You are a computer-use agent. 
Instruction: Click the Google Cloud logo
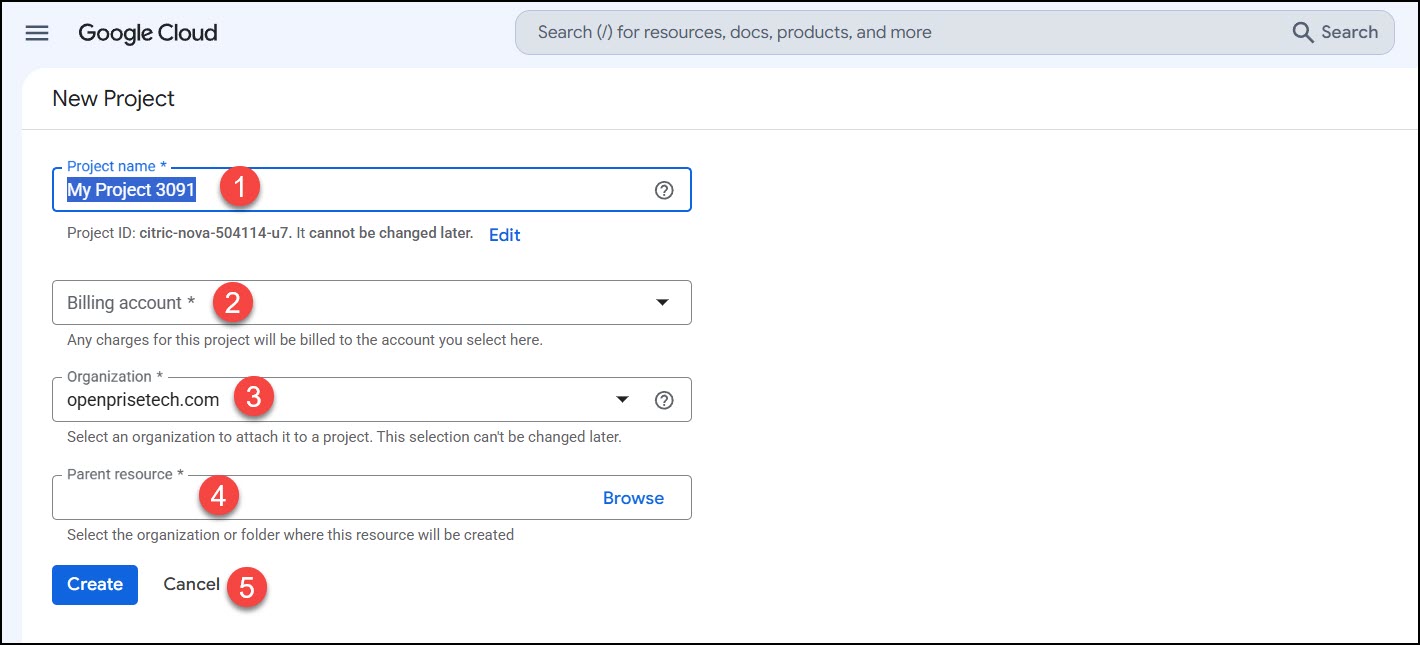148,33
